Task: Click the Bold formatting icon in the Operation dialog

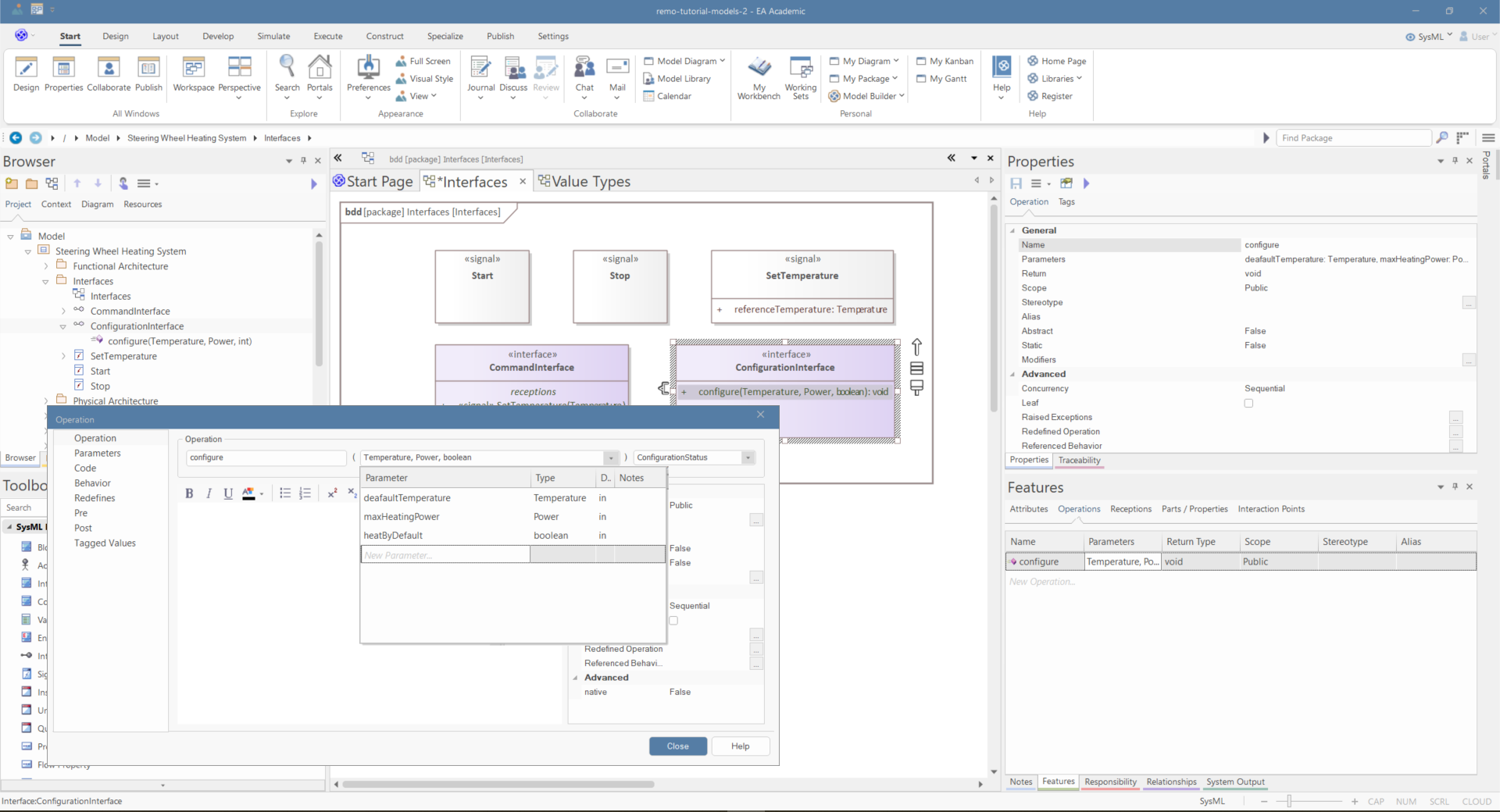Action: (x=188, y=493)
